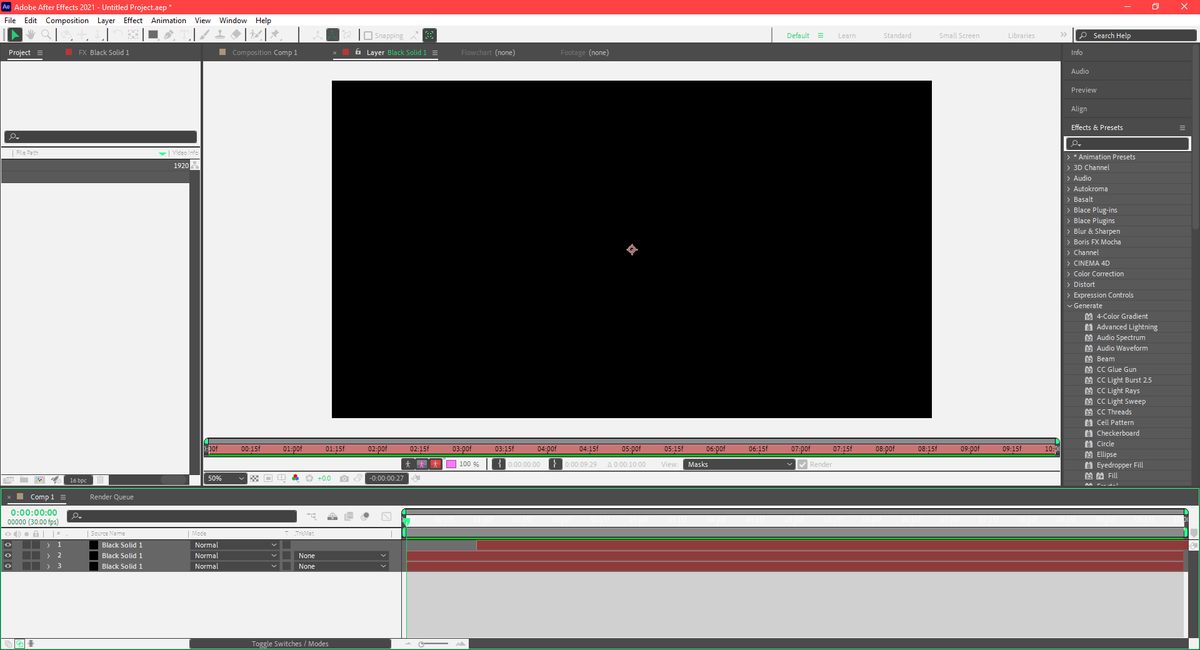Open layer 1 Normal blend mode dropdown

tap(235, 545)
